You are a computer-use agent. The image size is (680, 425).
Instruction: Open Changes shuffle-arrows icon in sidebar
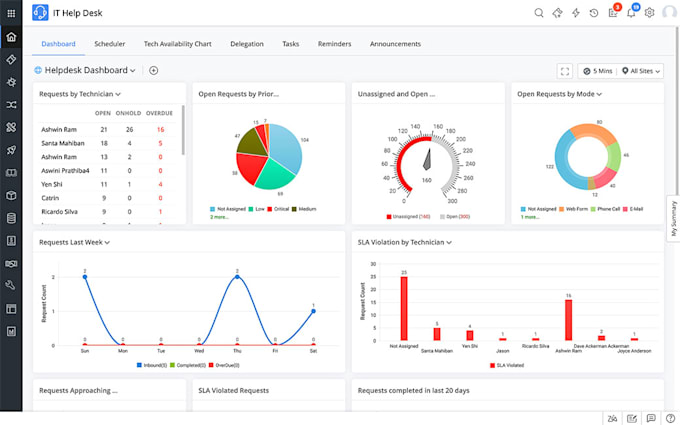point(11,105)
